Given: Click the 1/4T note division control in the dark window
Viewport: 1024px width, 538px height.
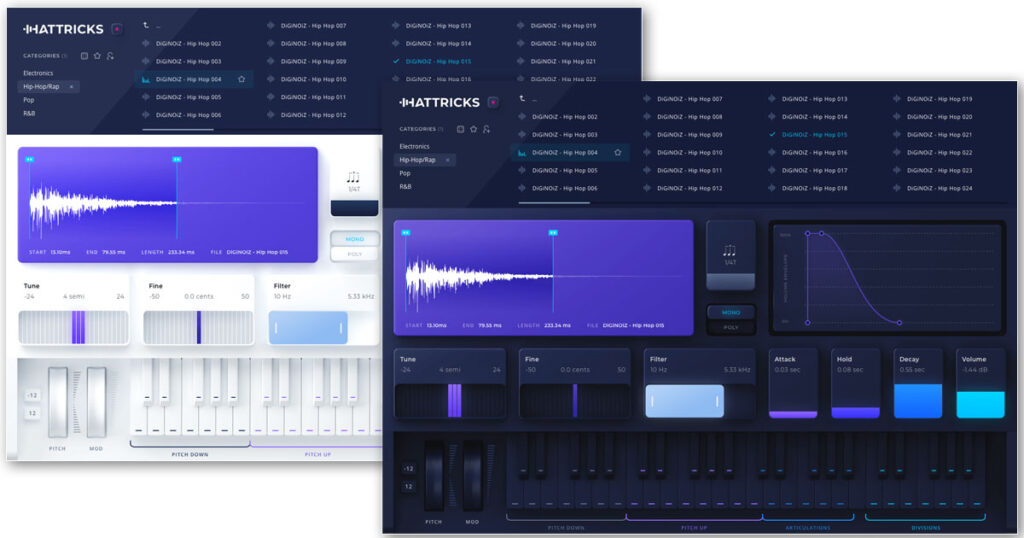Looking at the screenshot, I should [x=730, y=255].
